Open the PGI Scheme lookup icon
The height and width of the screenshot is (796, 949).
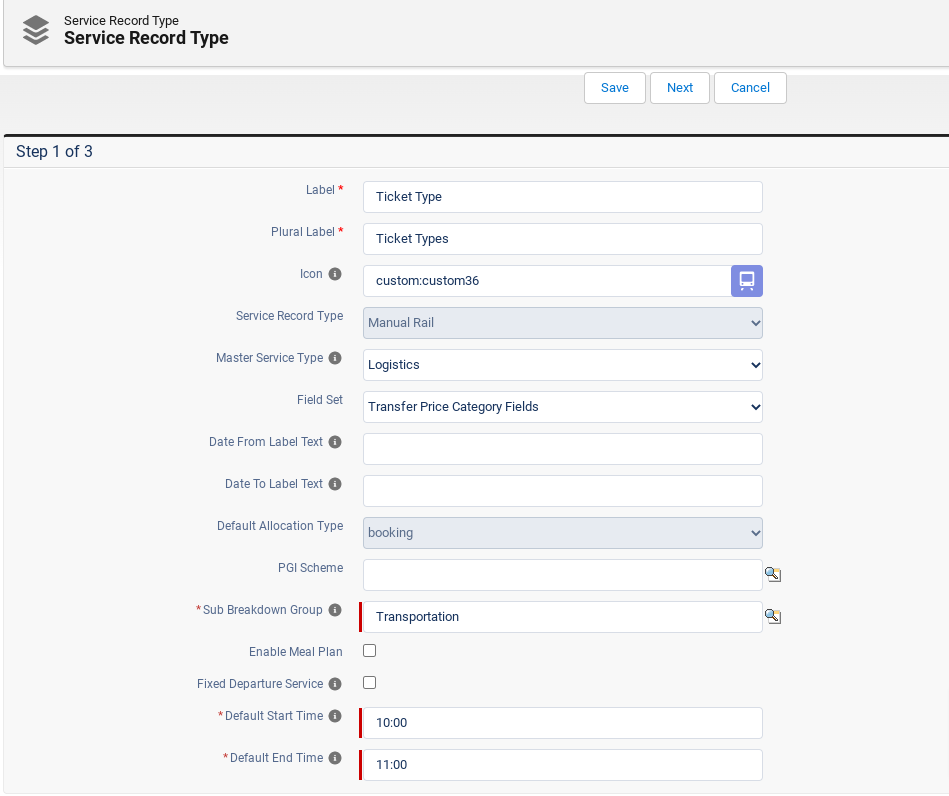click(772, 574)
